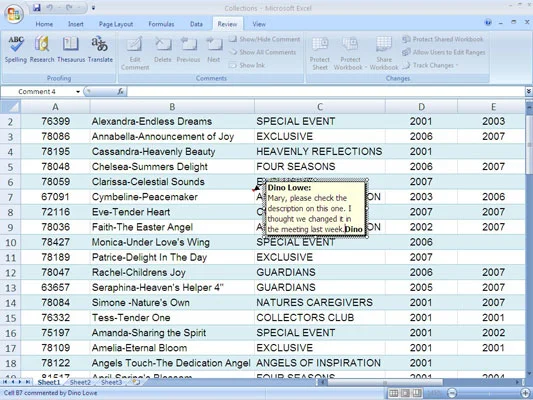Click the Translate icon
Image resolution: width=533 pixels, height=400 pixels.
100,50
